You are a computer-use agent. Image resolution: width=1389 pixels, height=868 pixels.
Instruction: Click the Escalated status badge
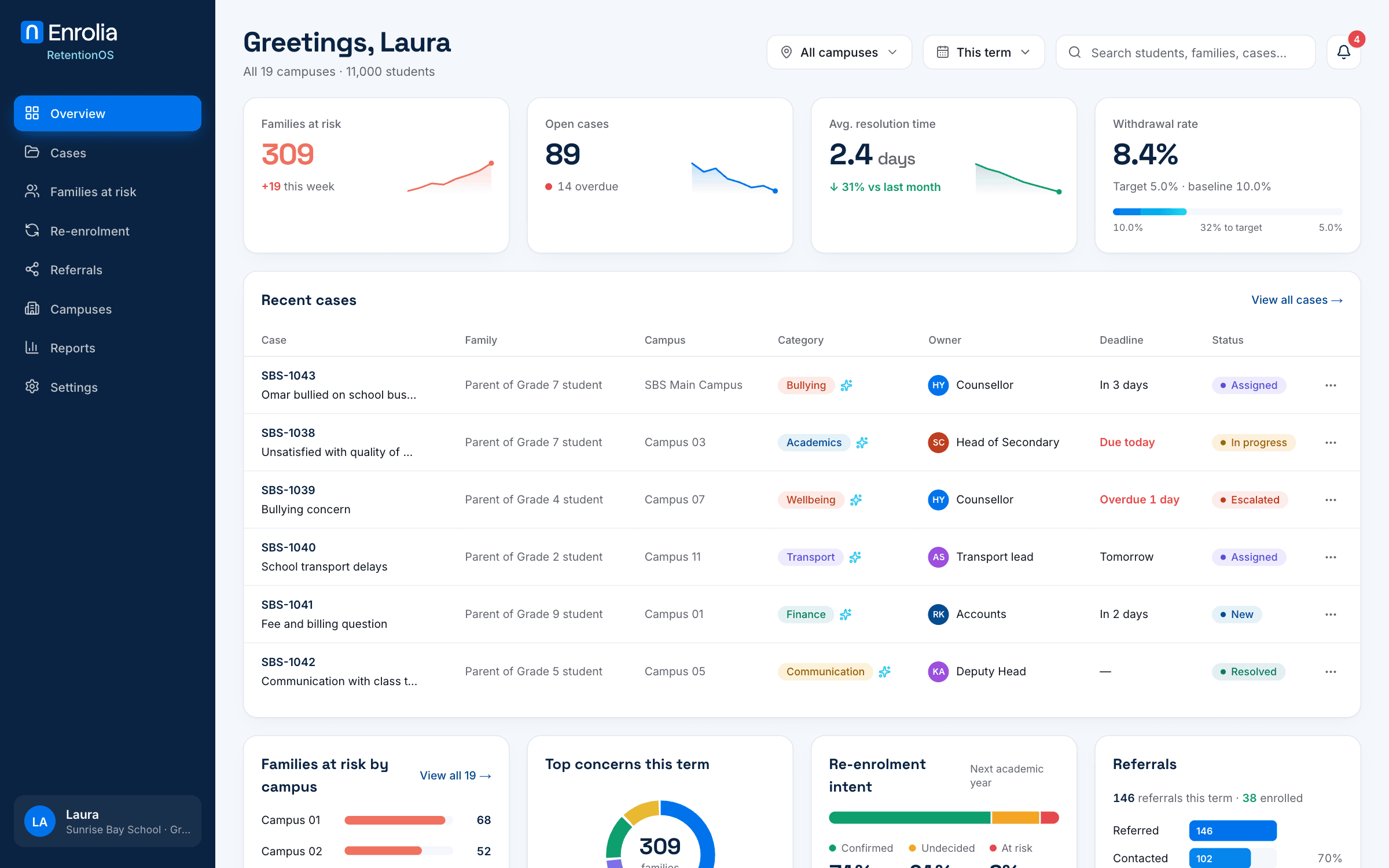(1250, 500)
